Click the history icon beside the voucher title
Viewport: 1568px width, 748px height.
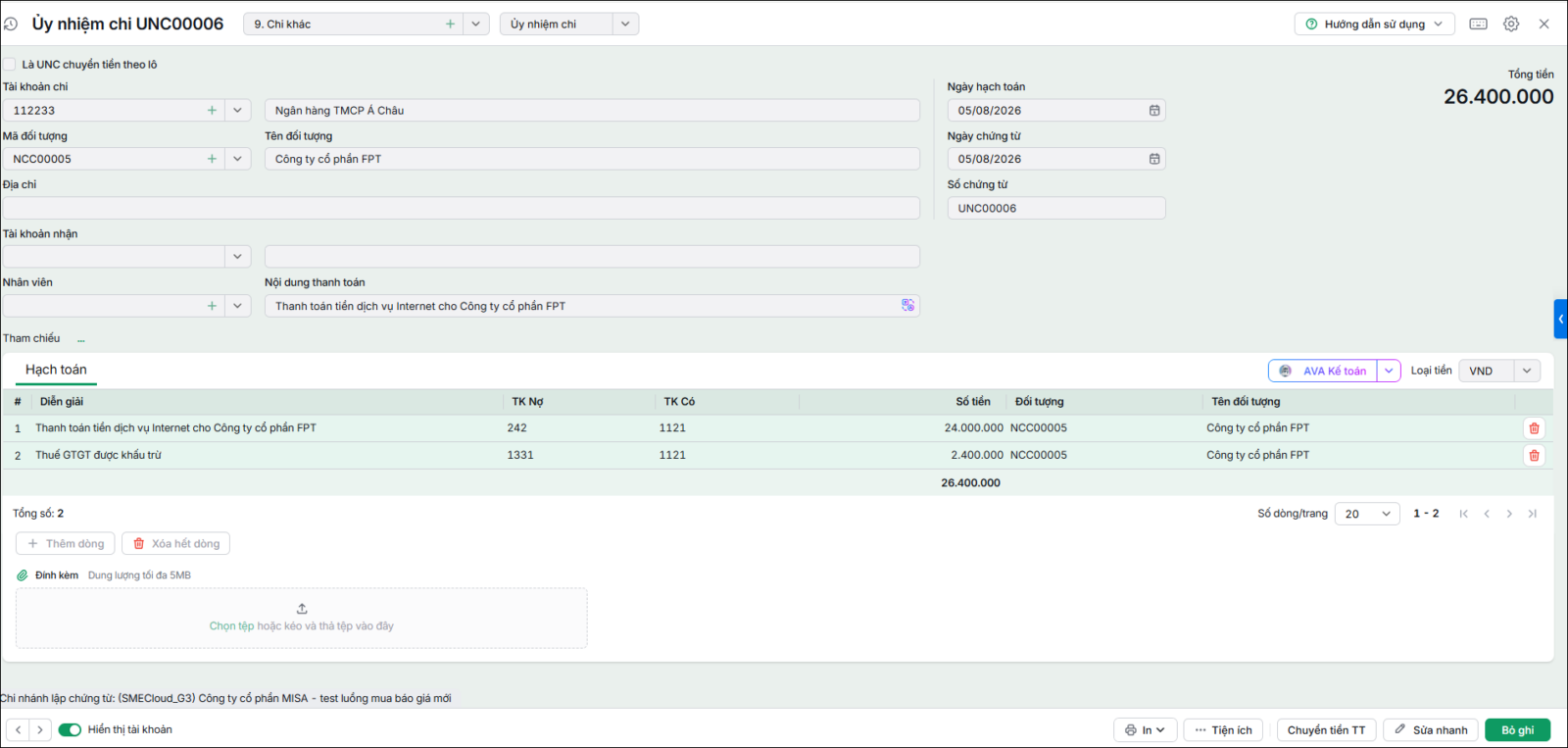(x=11, y=24)
